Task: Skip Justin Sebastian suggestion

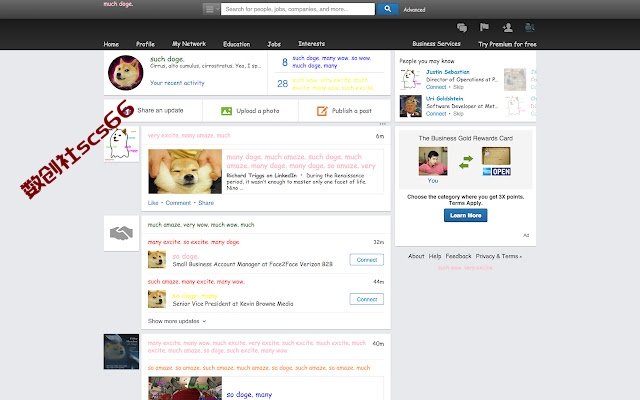Action: 458,87
